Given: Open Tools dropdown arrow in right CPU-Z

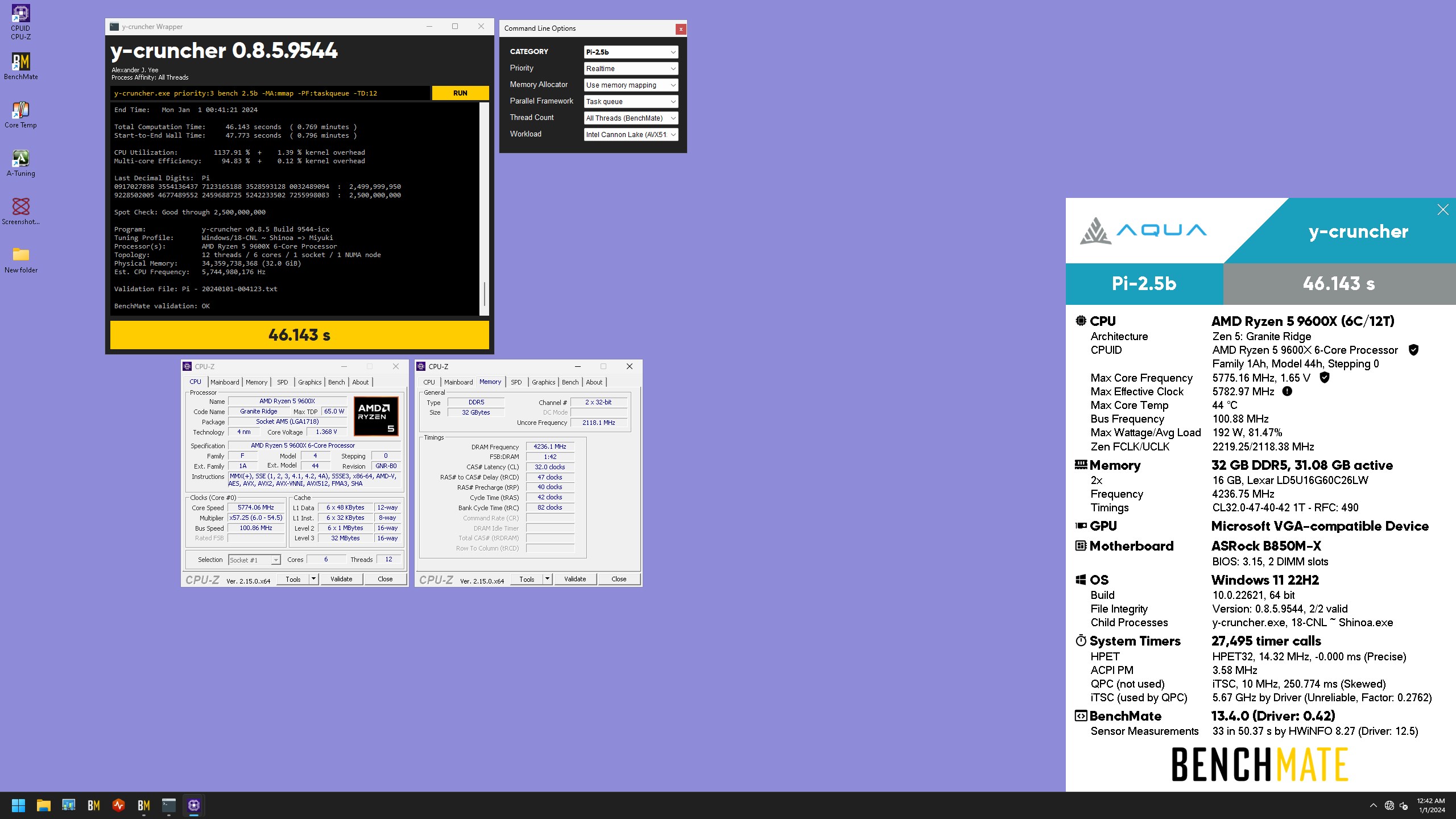Looking at the screenshot, I should [547, 579].
